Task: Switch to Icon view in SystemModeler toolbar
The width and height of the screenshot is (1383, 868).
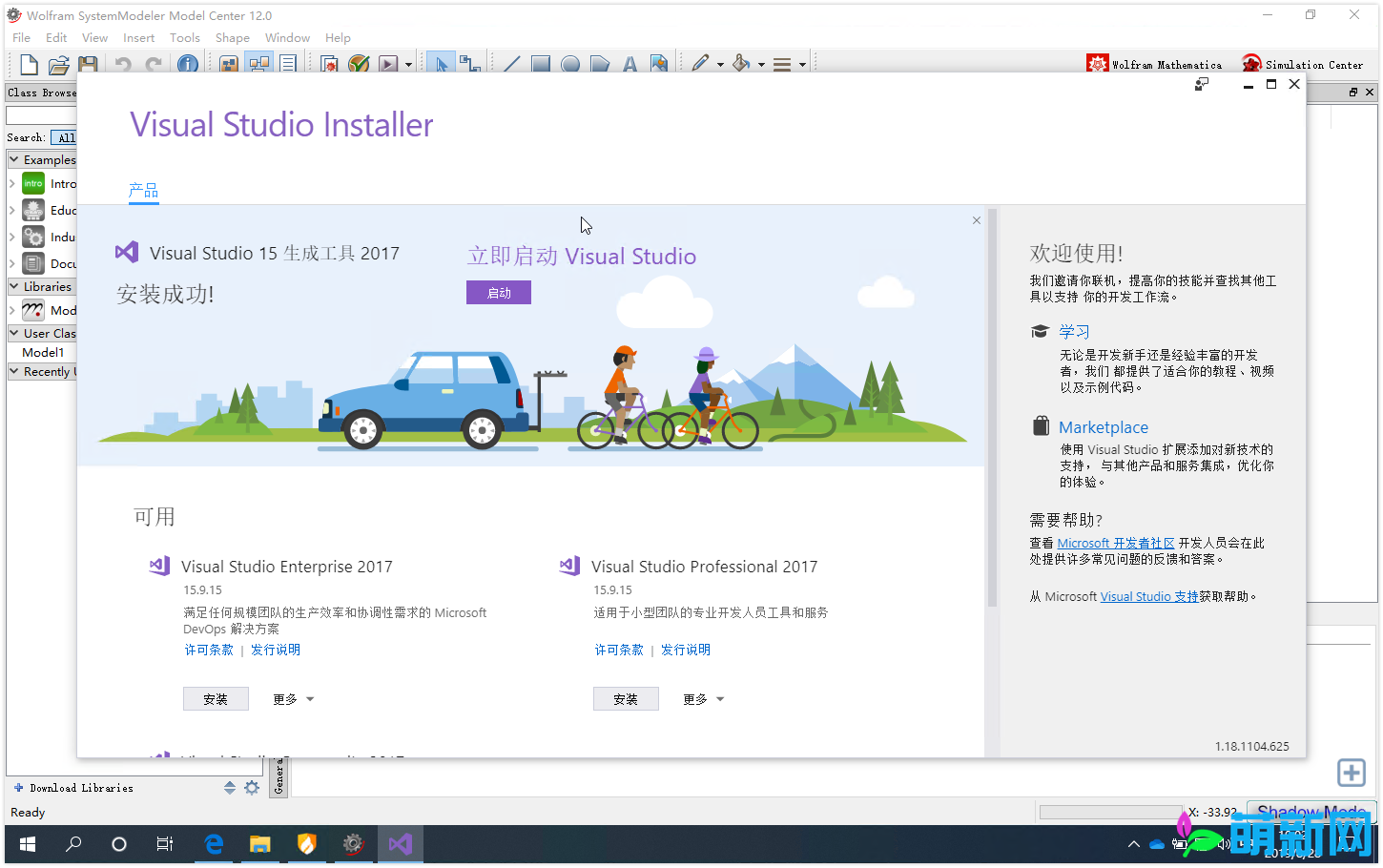Action: click(x=229, y=64)
